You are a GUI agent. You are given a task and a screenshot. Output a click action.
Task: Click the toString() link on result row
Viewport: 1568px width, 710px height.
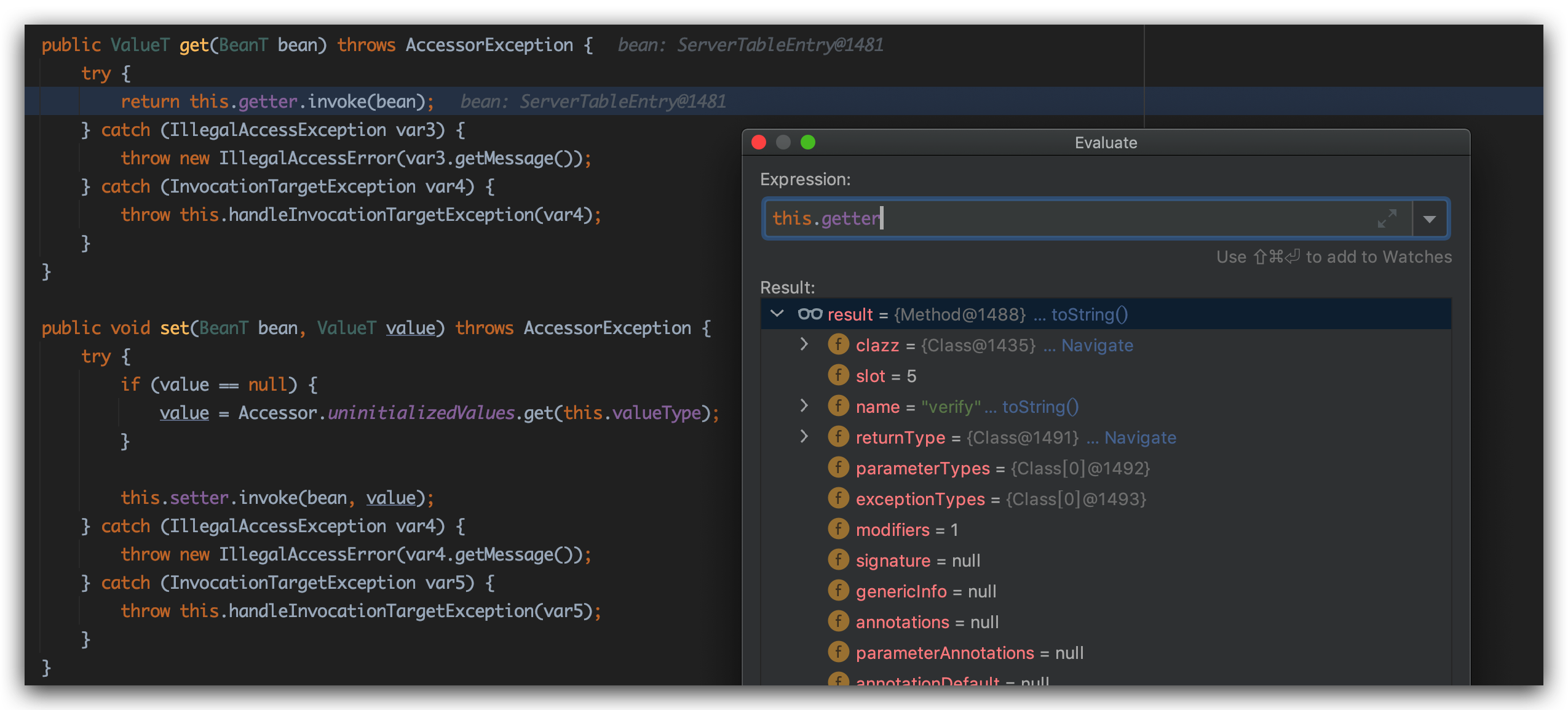point(1089,314)
